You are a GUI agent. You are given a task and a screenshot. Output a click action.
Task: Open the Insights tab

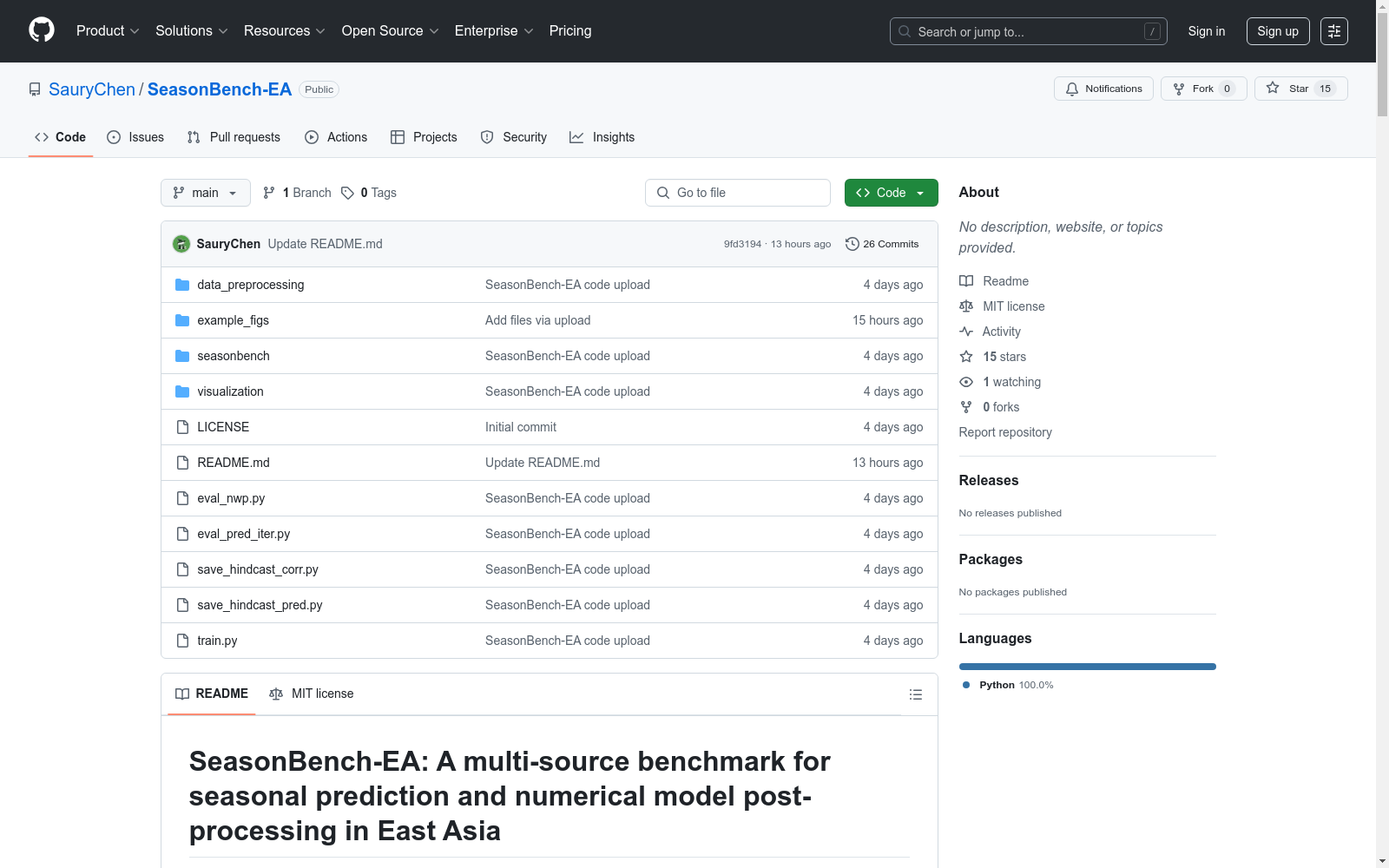click(602, 137)
